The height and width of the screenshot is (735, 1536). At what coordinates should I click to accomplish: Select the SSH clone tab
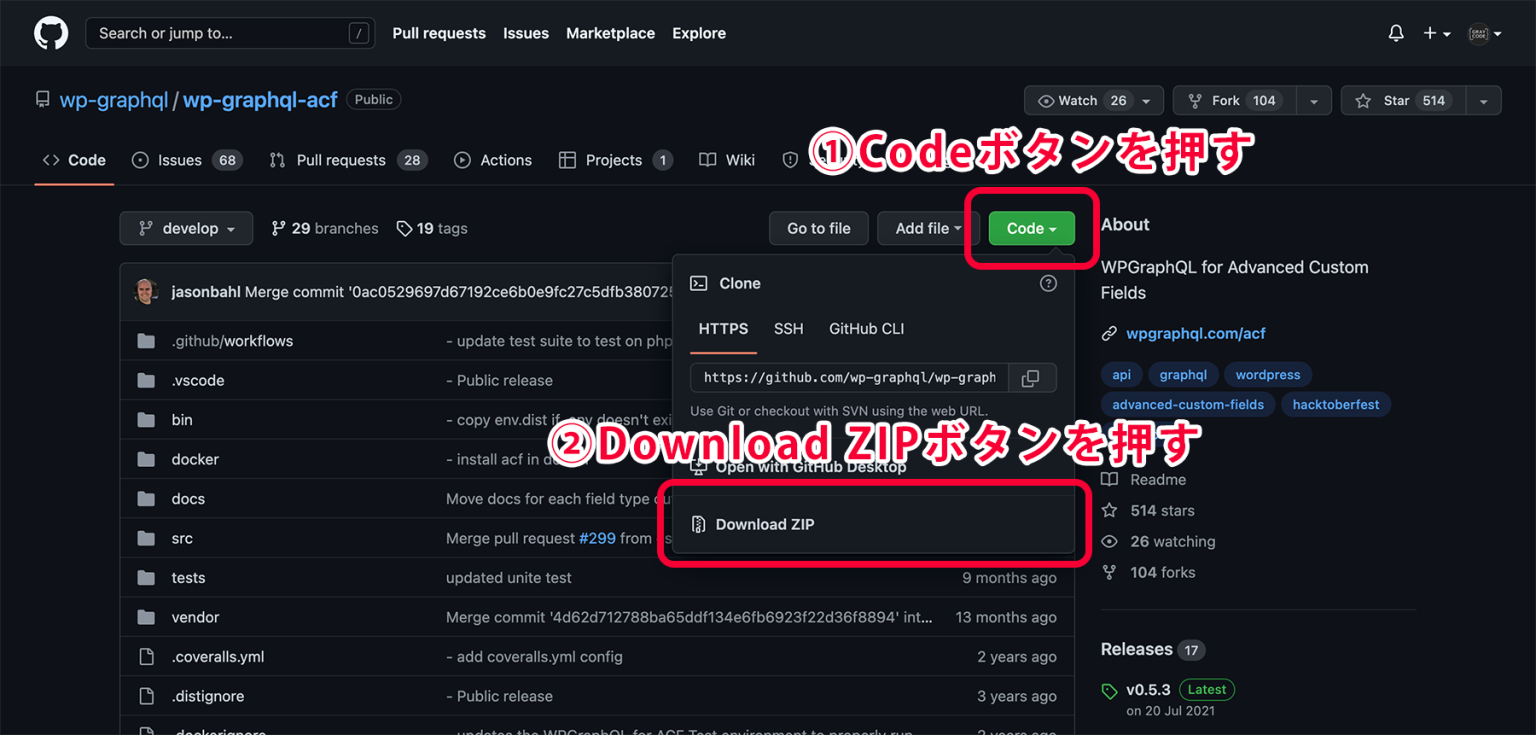[x=788, y=329]
